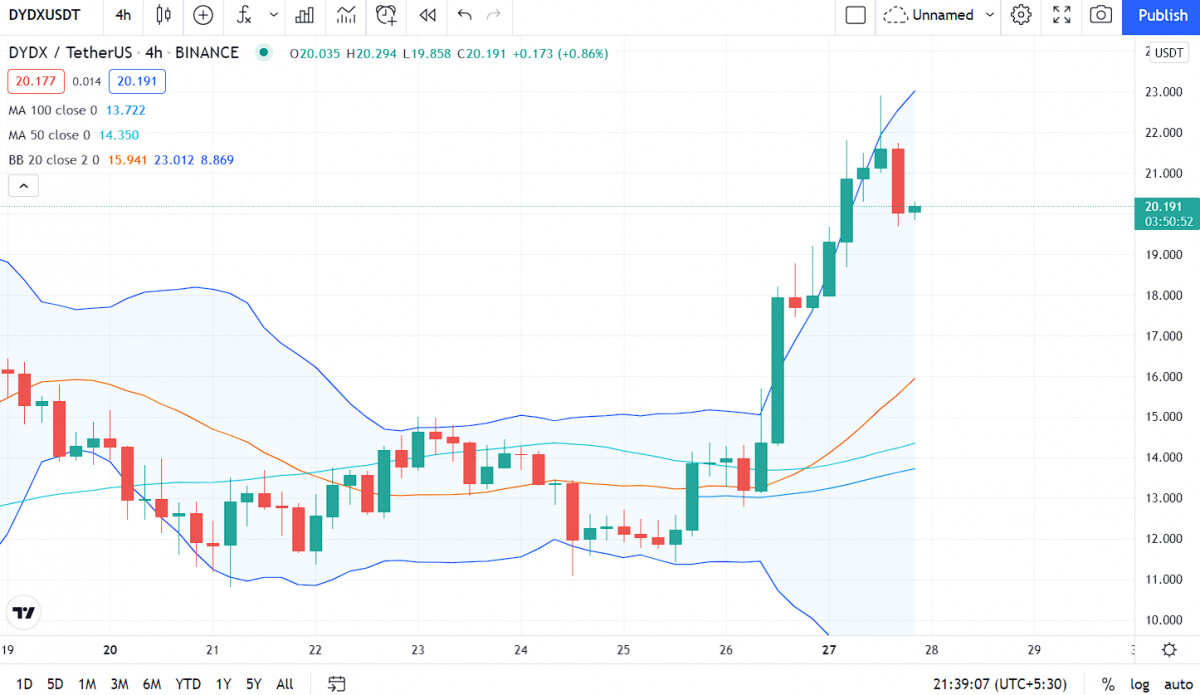The height and width of the screenshot is (695, 1200).
Task: Toggle the auto scale
Action: tap(1178, 684)
